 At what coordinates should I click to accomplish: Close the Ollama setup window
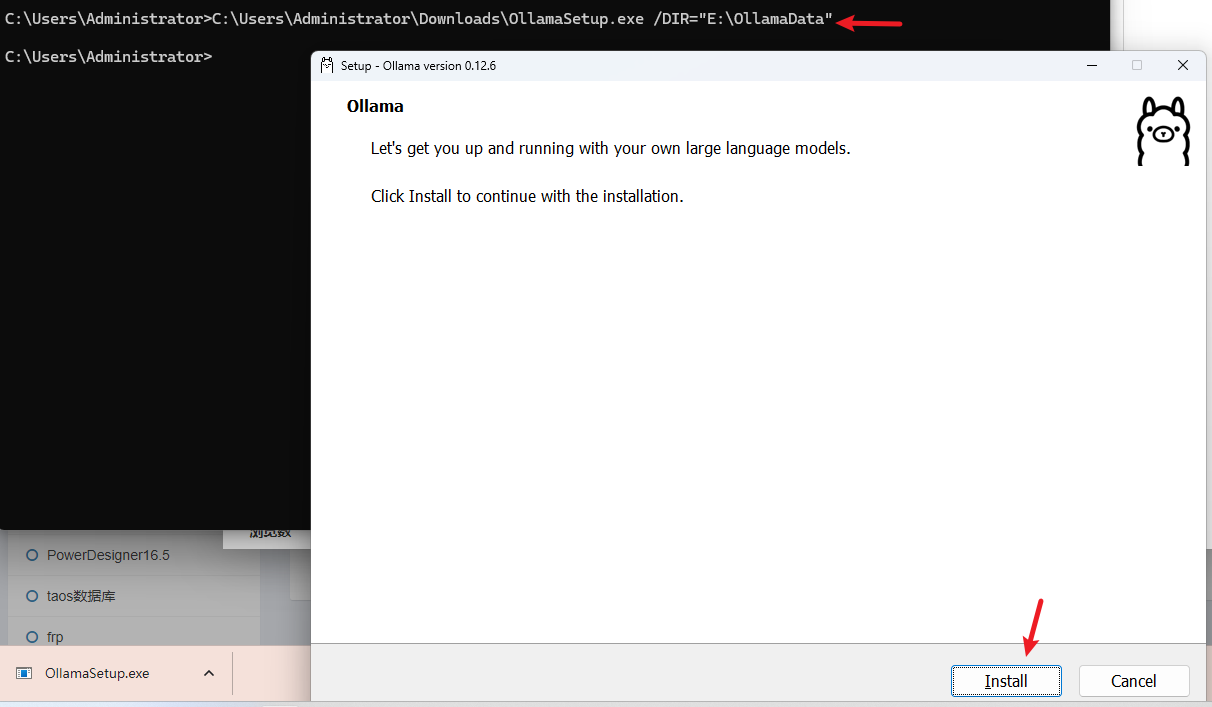coord(1182,66)
